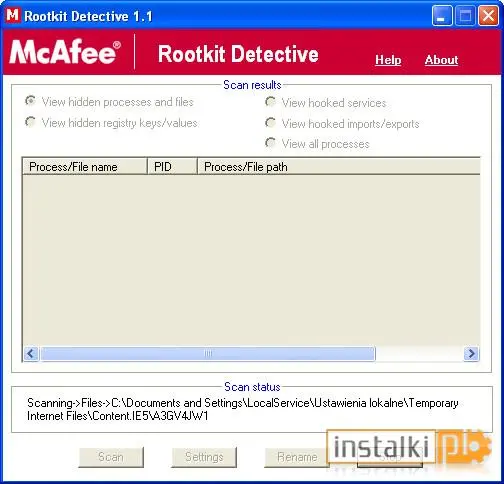504x484 pixels.
Task: Sort by Process/File path column header
Action: 339,167
